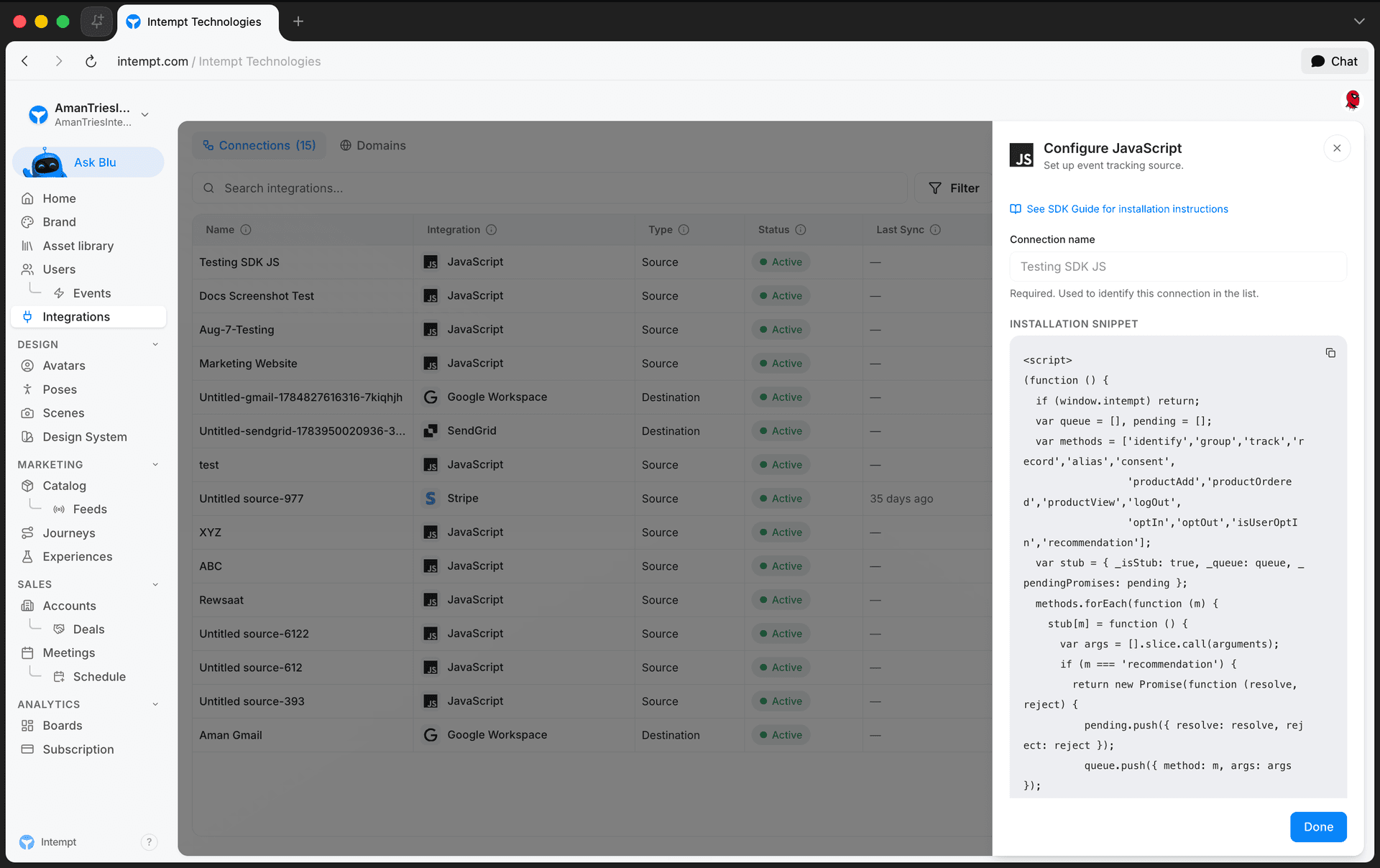Click info icon next to Status column

click(x=801, y=230)
